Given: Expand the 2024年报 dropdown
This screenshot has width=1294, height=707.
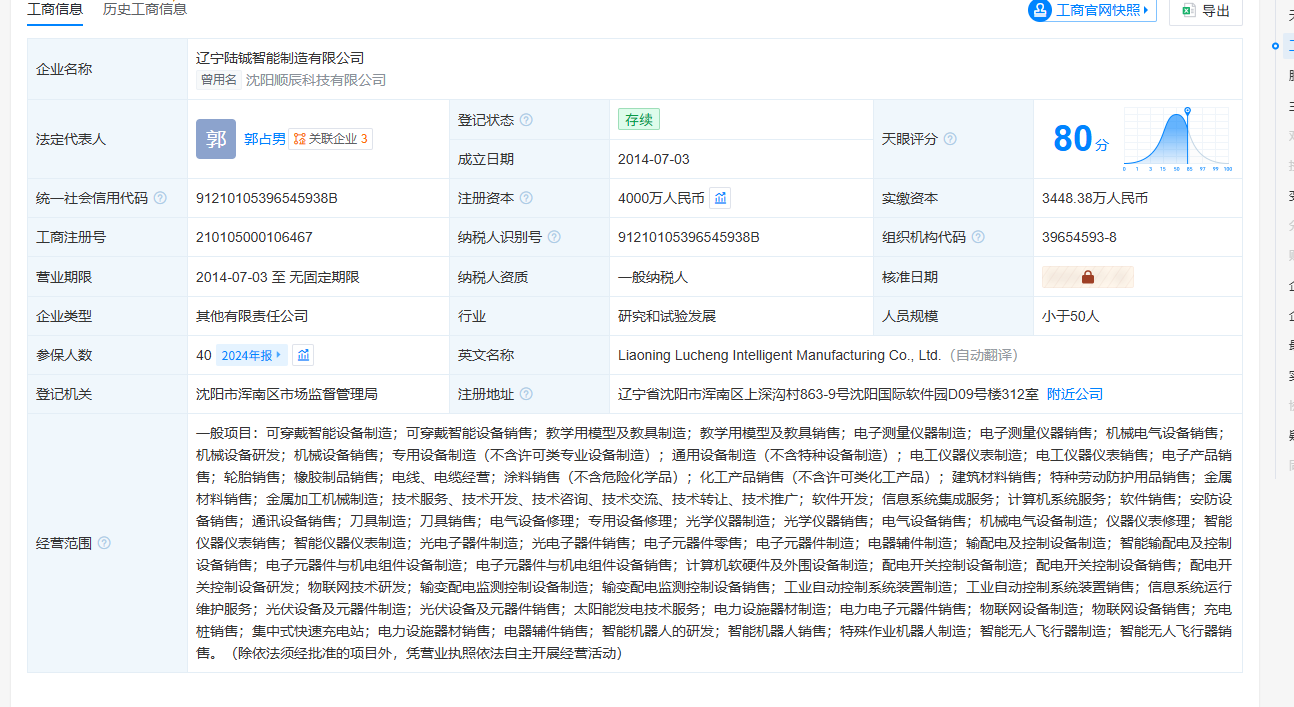Looking at the screenshot, I should click(x=252, y=355).
